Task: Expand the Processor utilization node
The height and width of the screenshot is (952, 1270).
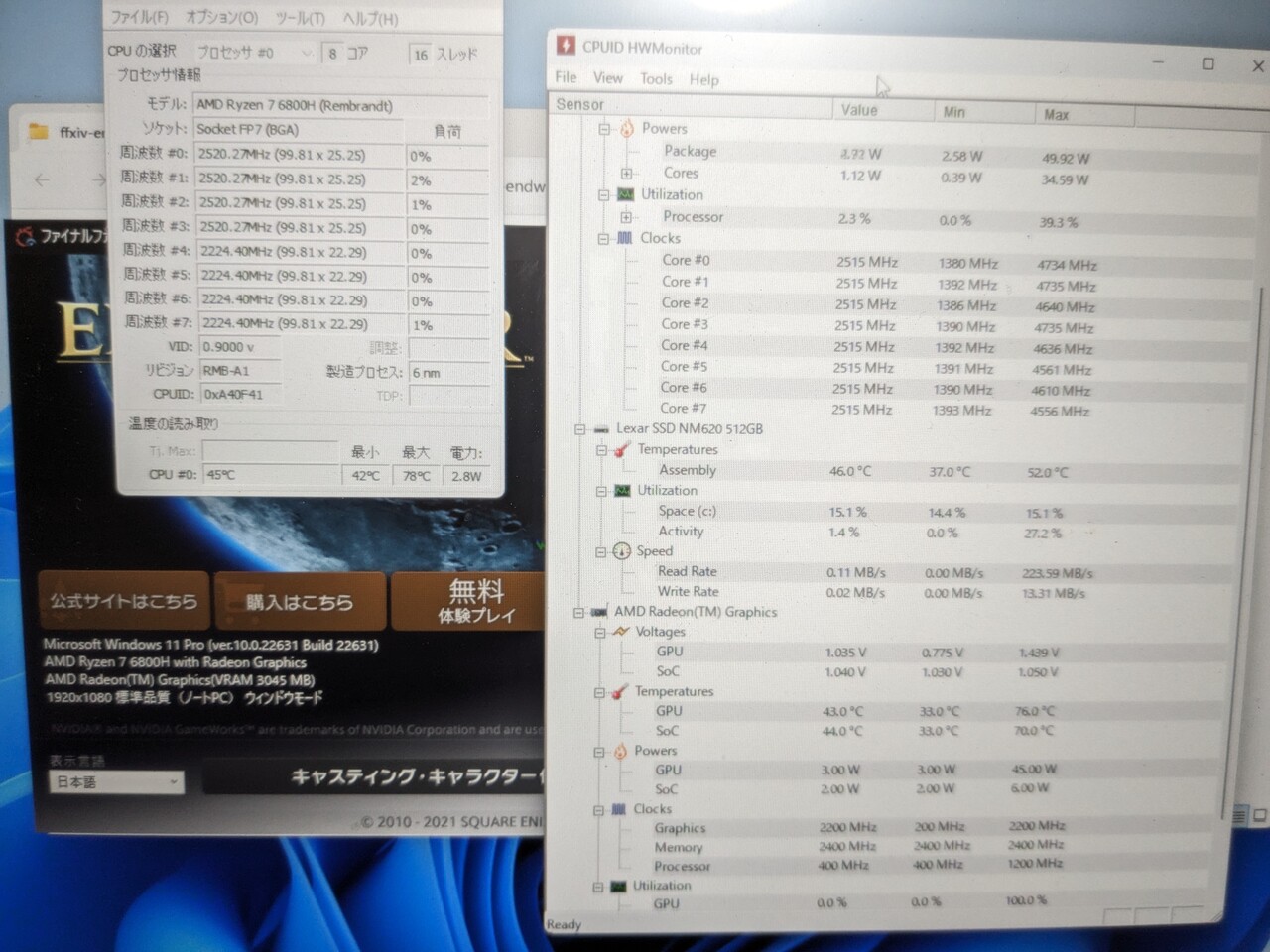Action: click(x=626, y=217)
